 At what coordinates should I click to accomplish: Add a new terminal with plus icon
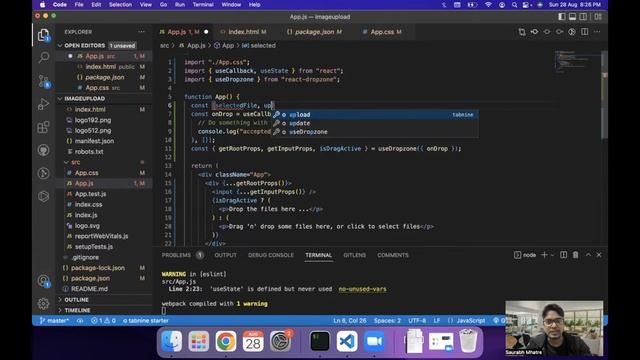click(x=544, y=255)
